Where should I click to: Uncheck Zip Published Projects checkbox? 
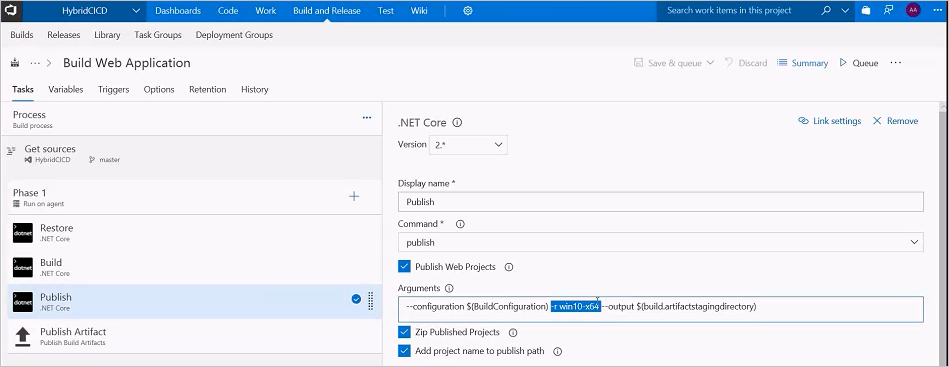click(x=404, y=332)
